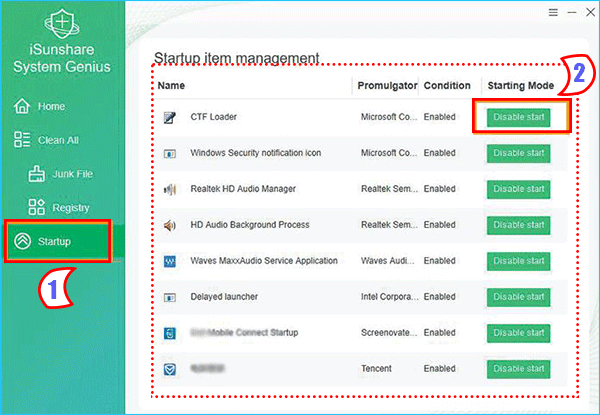Image resolution: width=600 pixels, height=415 pixels.
Task: Click the Mobile Connect Startup app icon
Action: 170,333
